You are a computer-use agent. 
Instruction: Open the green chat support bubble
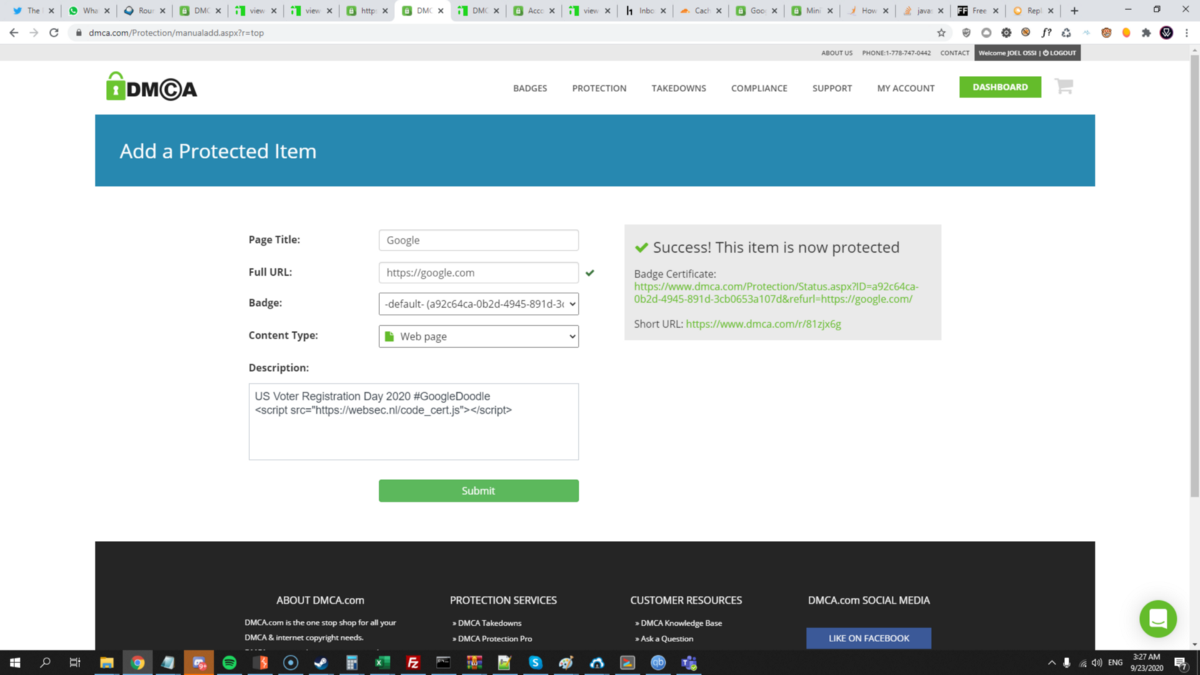point(1158,619)
